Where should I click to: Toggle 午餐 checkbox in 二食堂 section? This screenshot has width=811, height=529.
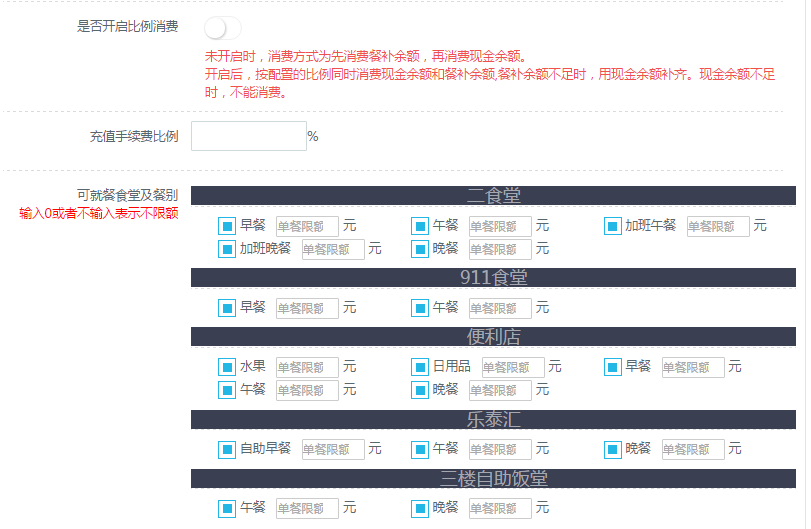pos(420,226)
